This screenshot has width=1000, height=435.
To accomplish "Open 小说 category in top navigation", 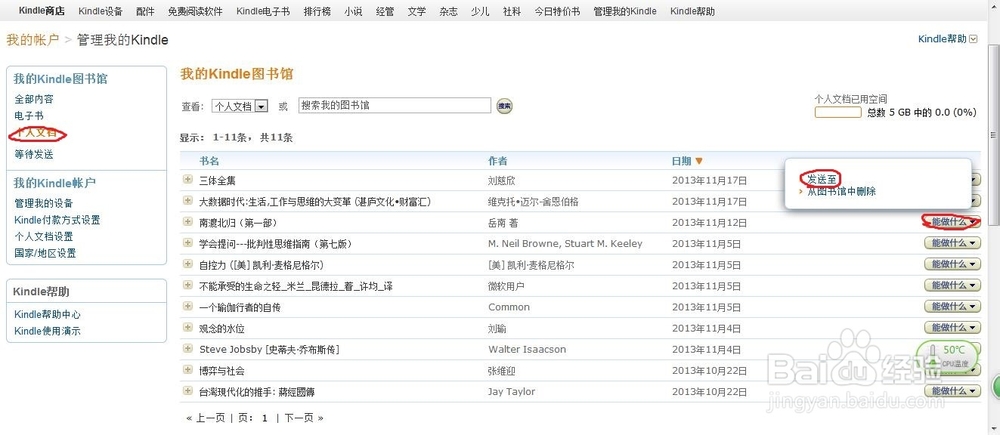I will (353, 11).
